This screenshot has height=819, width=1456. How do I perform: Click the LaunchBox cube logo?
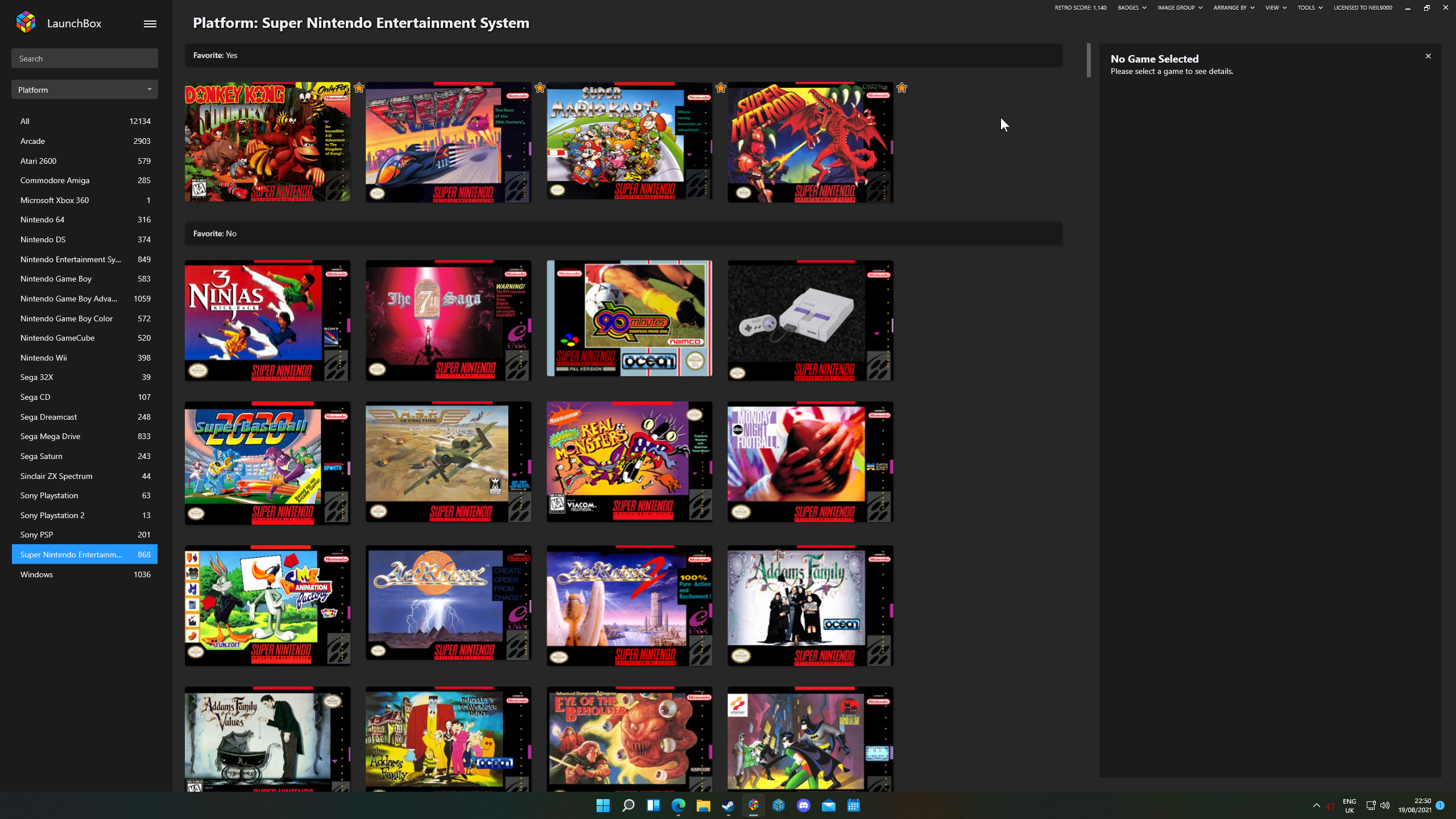tap(26, 23)
